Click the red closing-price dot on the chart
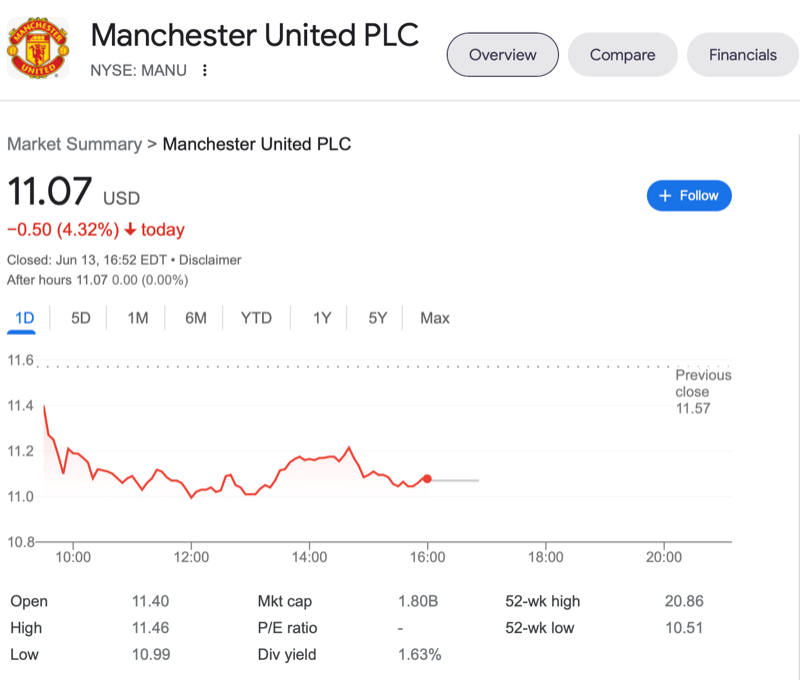This screenshot has width=800, height=680. pos(428,479)
